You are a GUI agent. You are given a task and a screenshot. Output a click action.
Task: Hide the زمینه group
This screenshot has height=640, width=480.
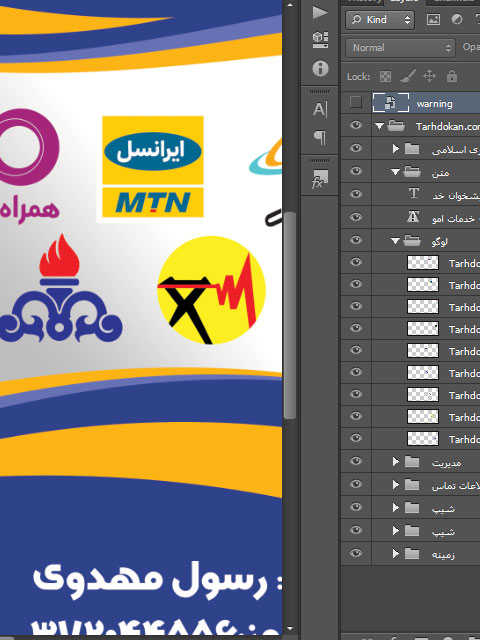tap(356, 553)
